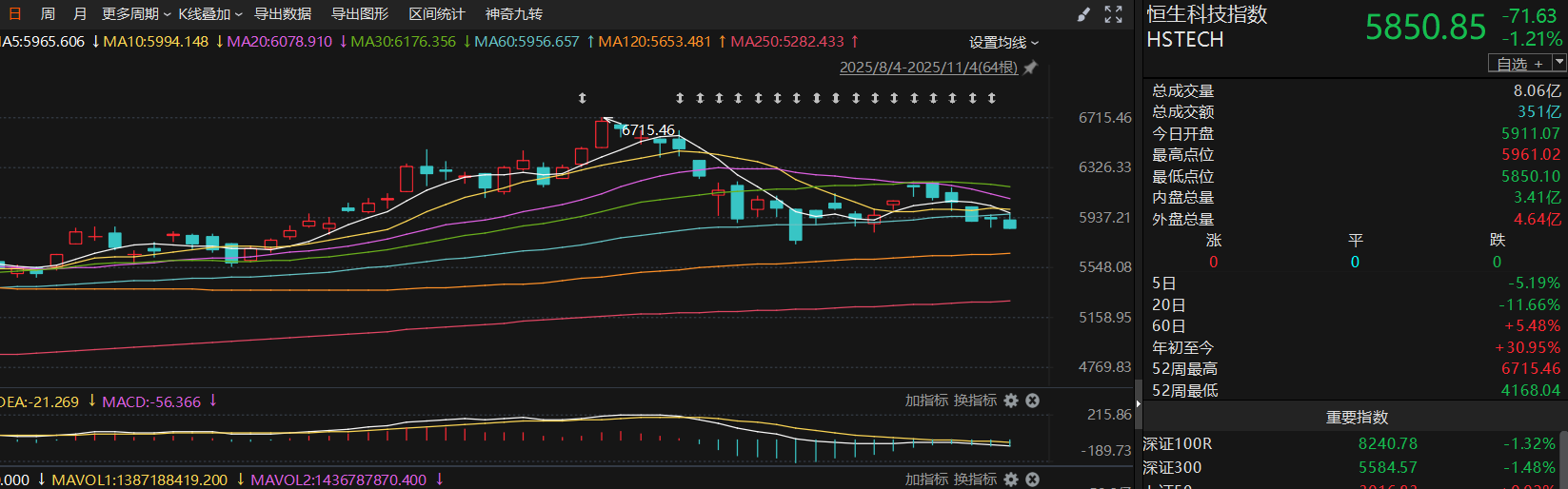Click the 内盘总量 3.41亿 row
The width and height of the screenshot is (1568, 489).
[1356, 198]
